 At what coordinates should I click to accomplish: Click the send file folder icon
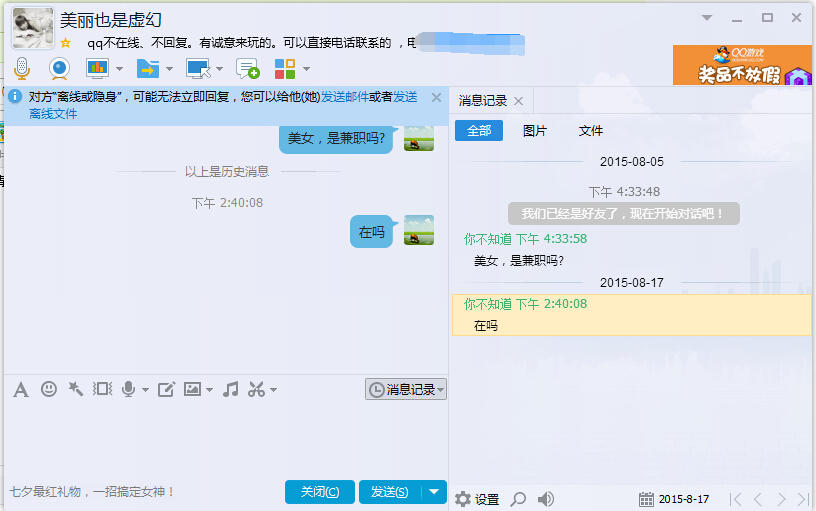click(x=148, y=68)
